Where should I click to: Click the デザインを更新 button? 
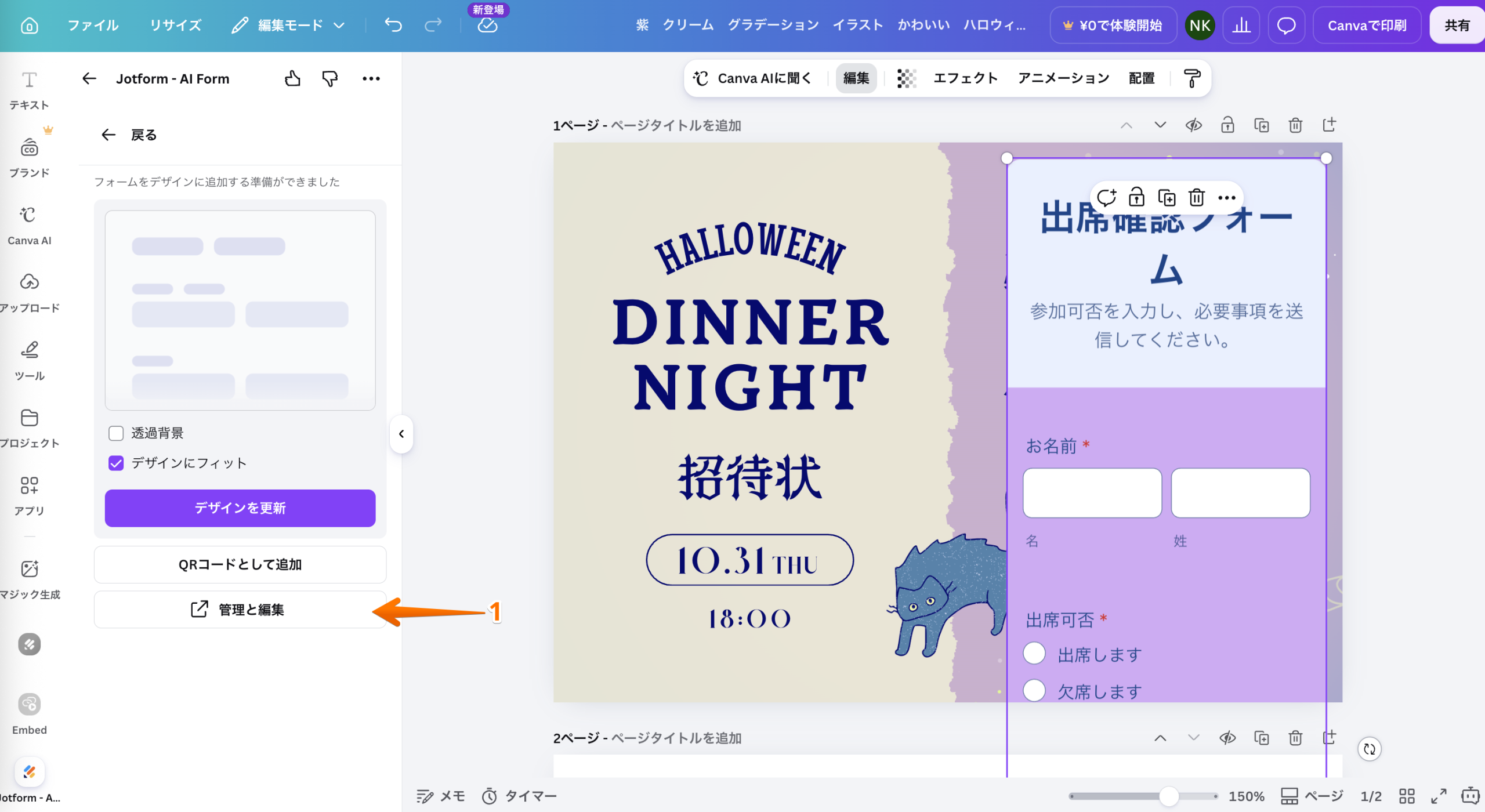(x=240, y=508)
